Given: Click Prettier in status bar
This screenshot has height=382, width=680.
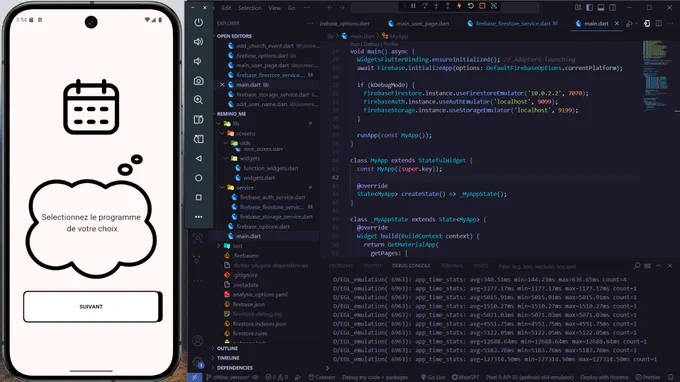Looking at the screenshot, I should click(x=648, y=377).
